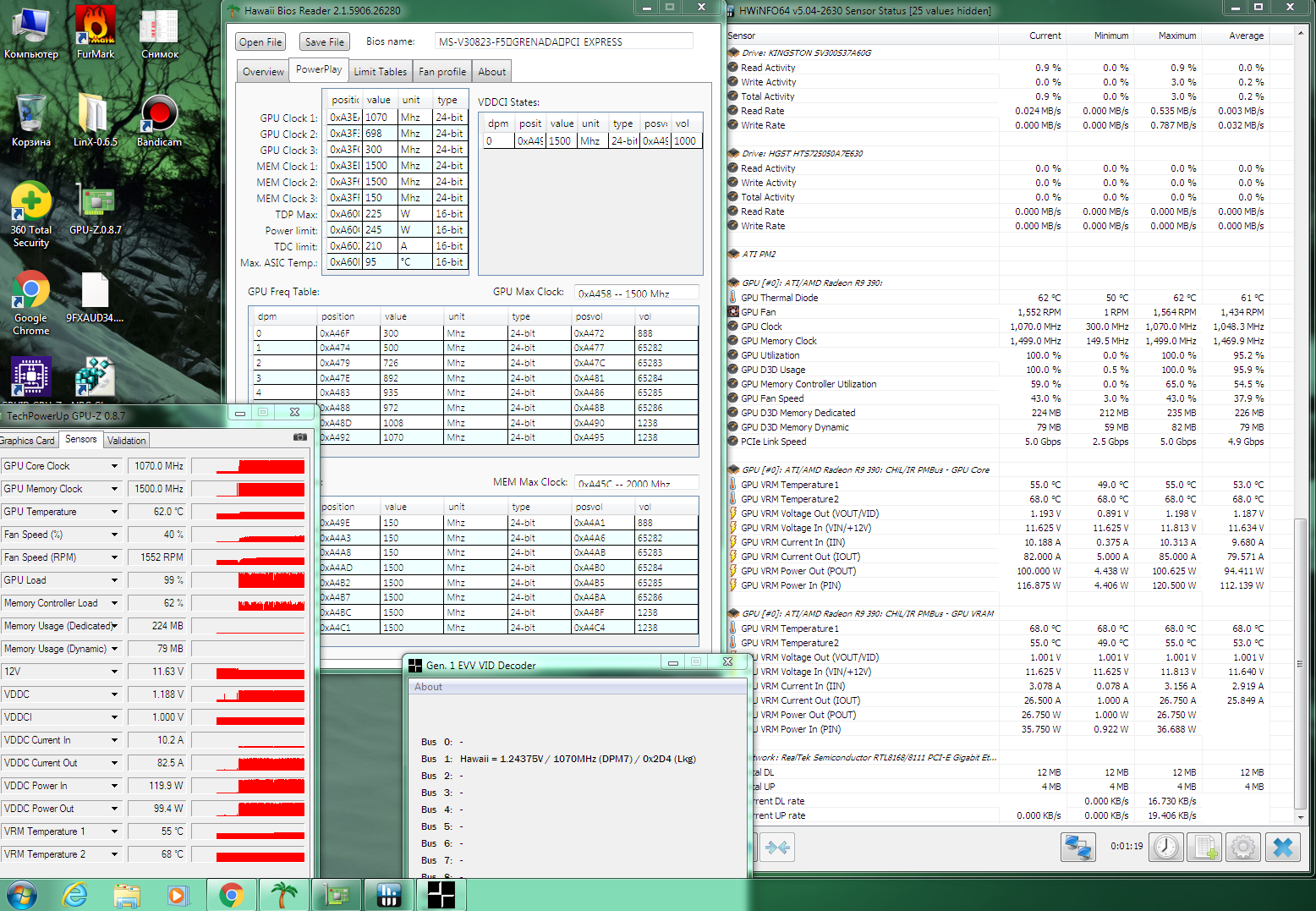Open the Limit Tables tab
Image resolution: width=1316 pixels, height=911 pixels.
380,72
